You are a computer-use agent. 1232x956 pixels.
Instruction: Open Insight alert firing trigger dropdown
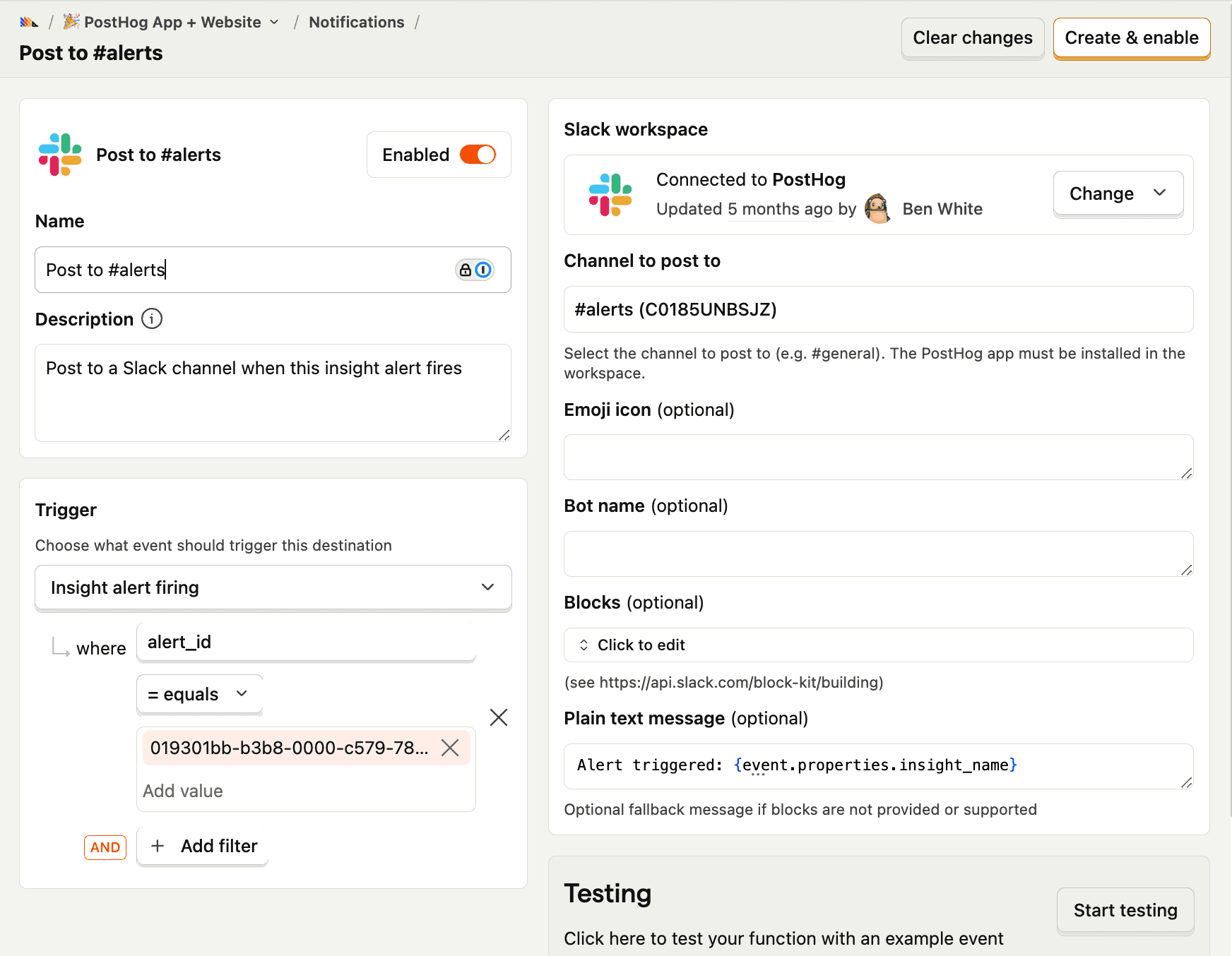pos(273,587)
